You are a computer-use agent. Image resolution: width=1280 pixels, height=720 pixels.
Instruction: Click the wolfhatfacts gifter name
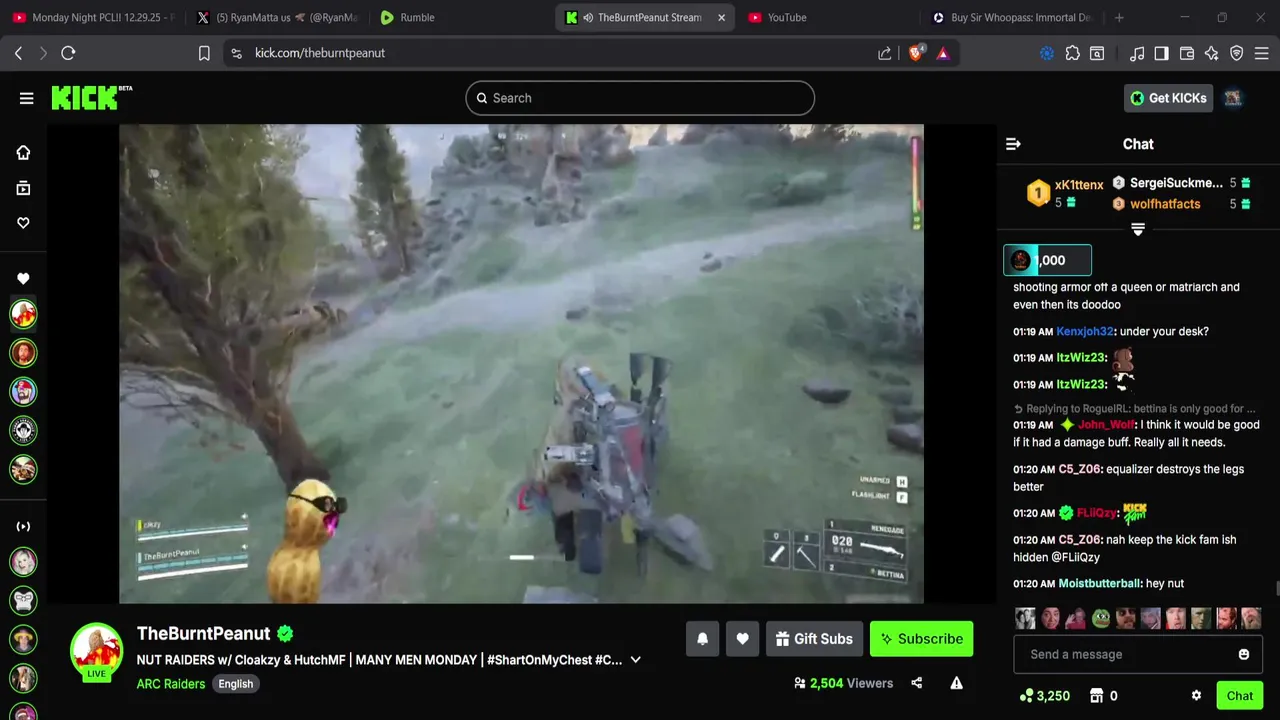click(1165, 204)
